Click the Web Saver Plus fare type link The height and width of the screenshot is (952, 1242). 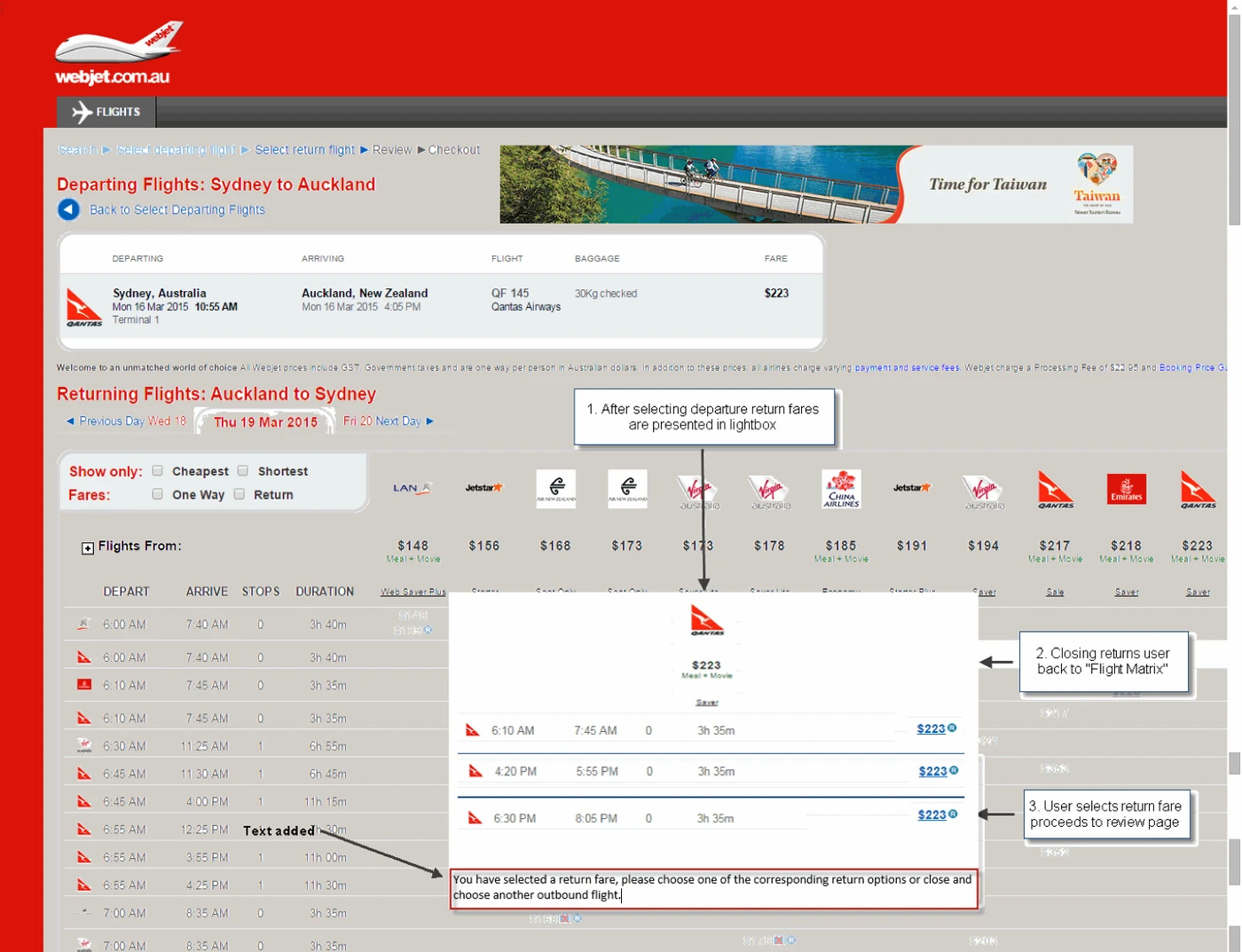click(x=413, y=592)
